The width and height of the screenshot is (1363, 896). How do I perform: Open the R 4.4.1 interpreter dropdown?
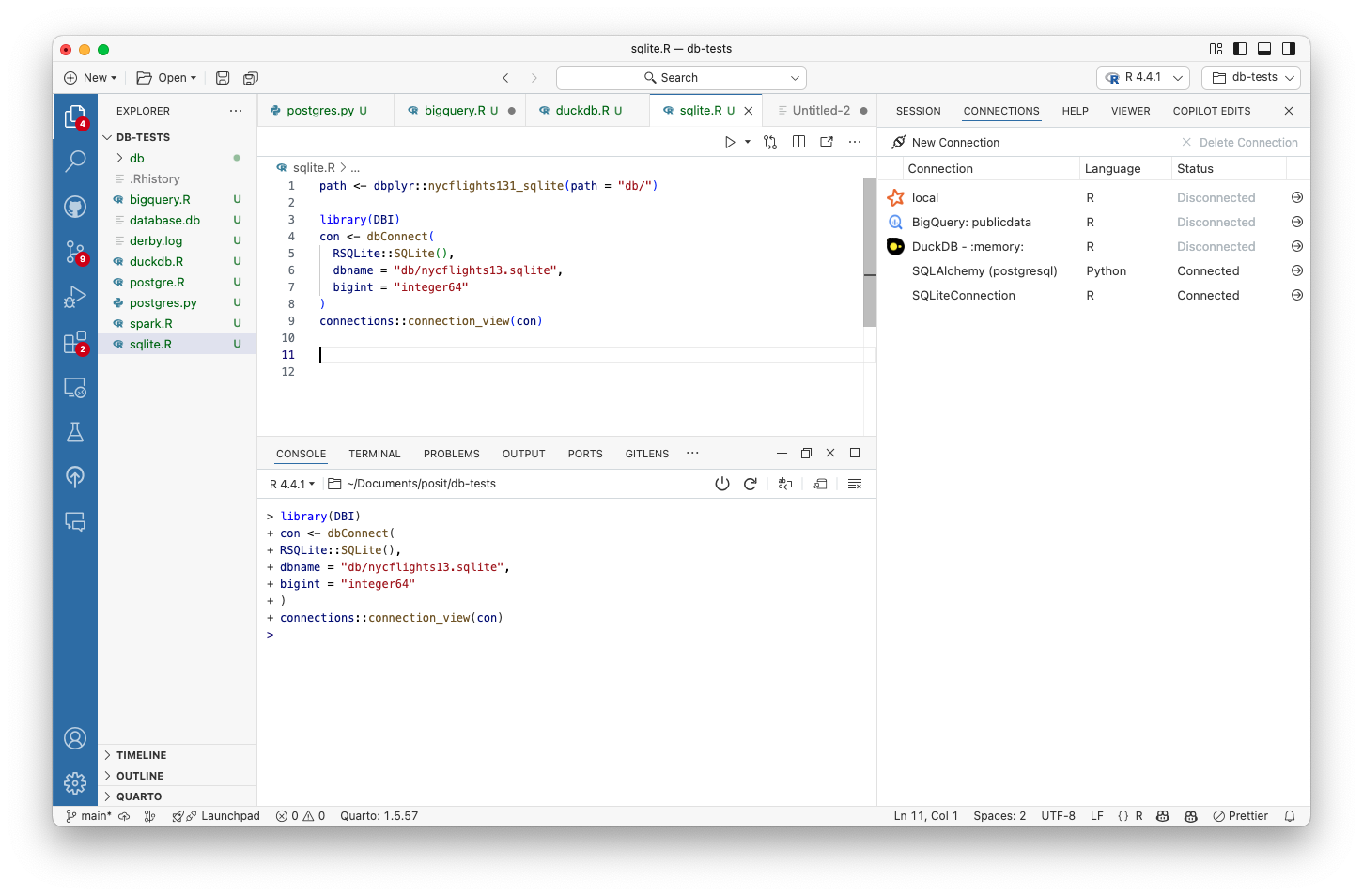[1142, 78]
